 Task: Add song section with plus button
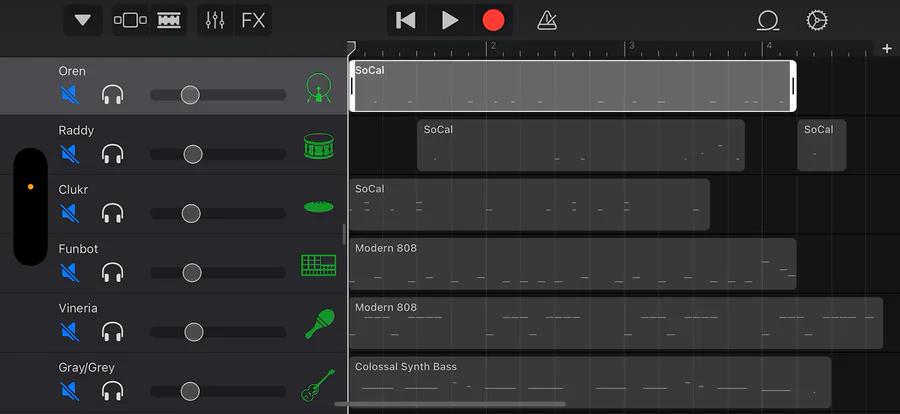coord(886,49)
